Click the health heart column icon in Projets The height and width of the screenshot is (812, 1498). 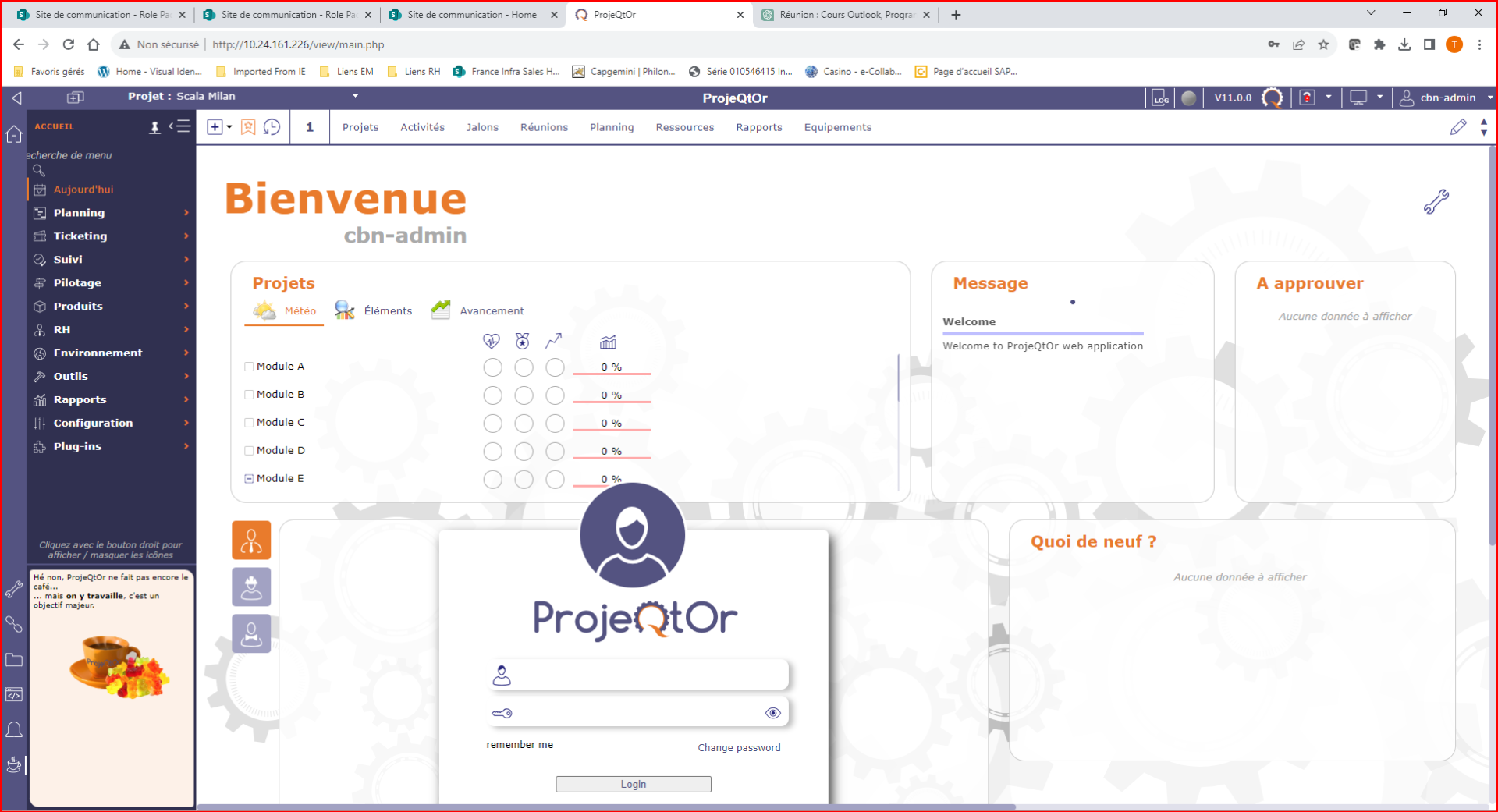492,341
